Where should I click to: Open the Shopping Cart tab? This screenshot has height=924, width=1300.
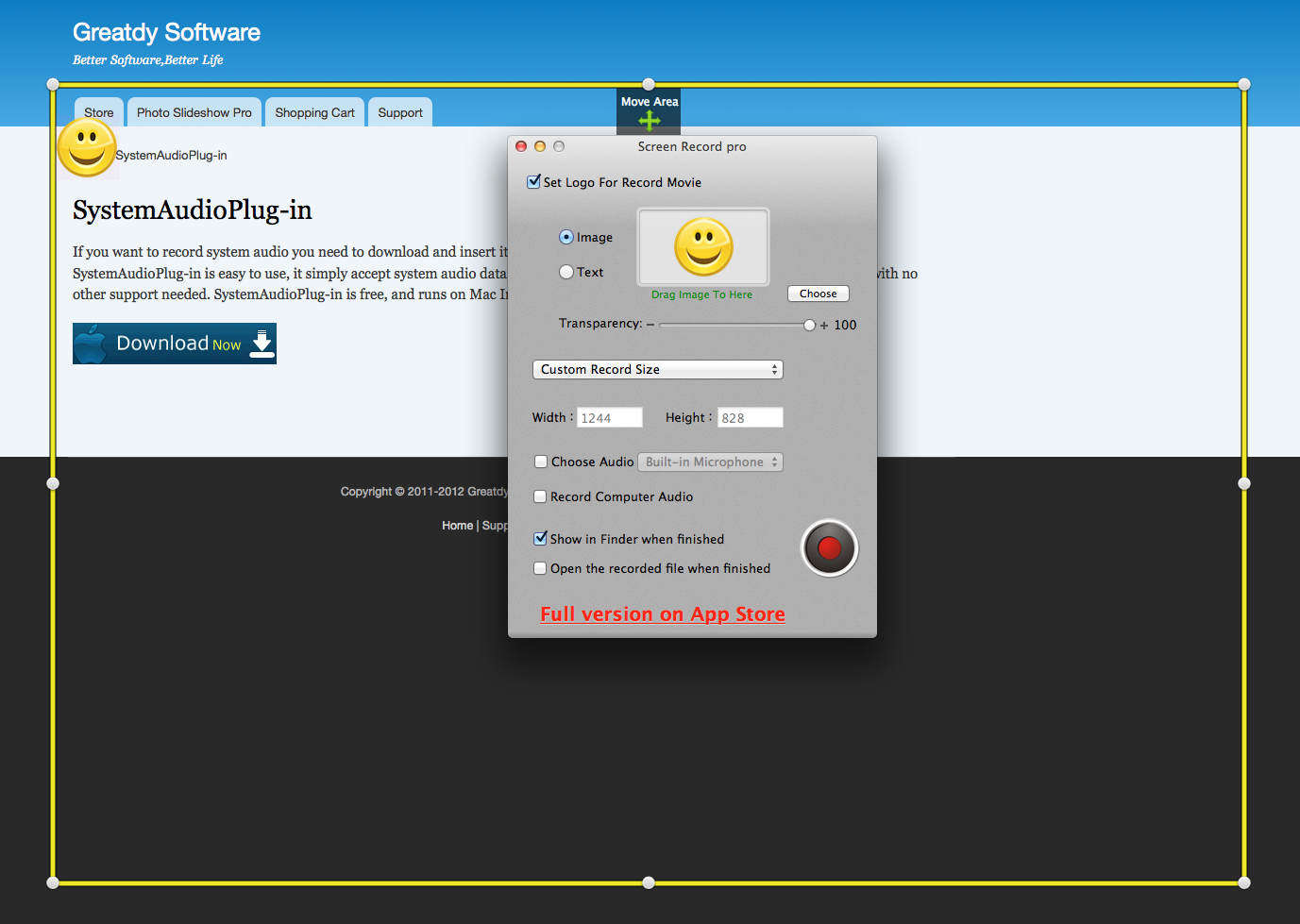point(315,112)
